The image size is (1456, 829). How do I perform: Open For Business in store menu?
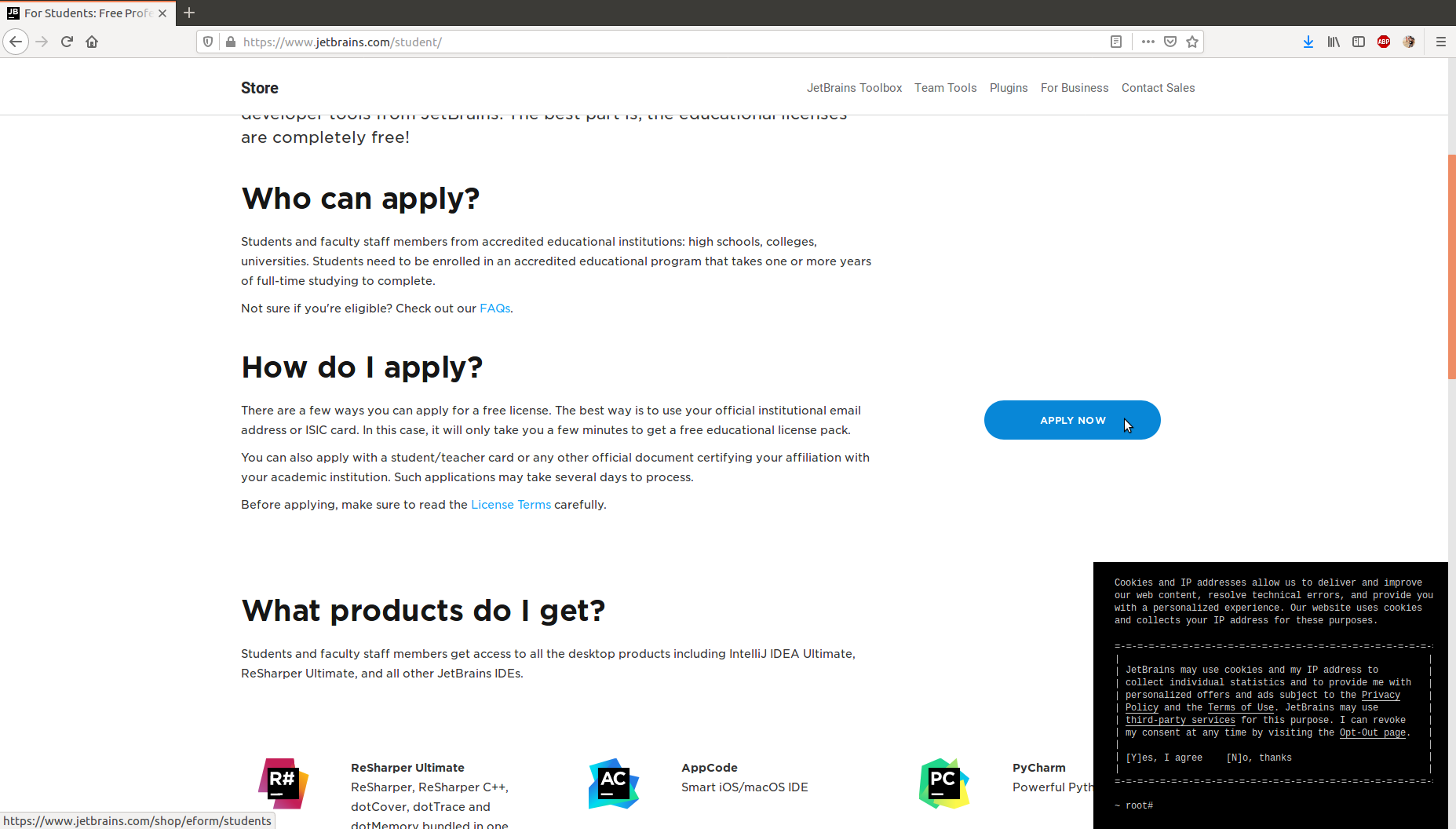[1075, 88]
